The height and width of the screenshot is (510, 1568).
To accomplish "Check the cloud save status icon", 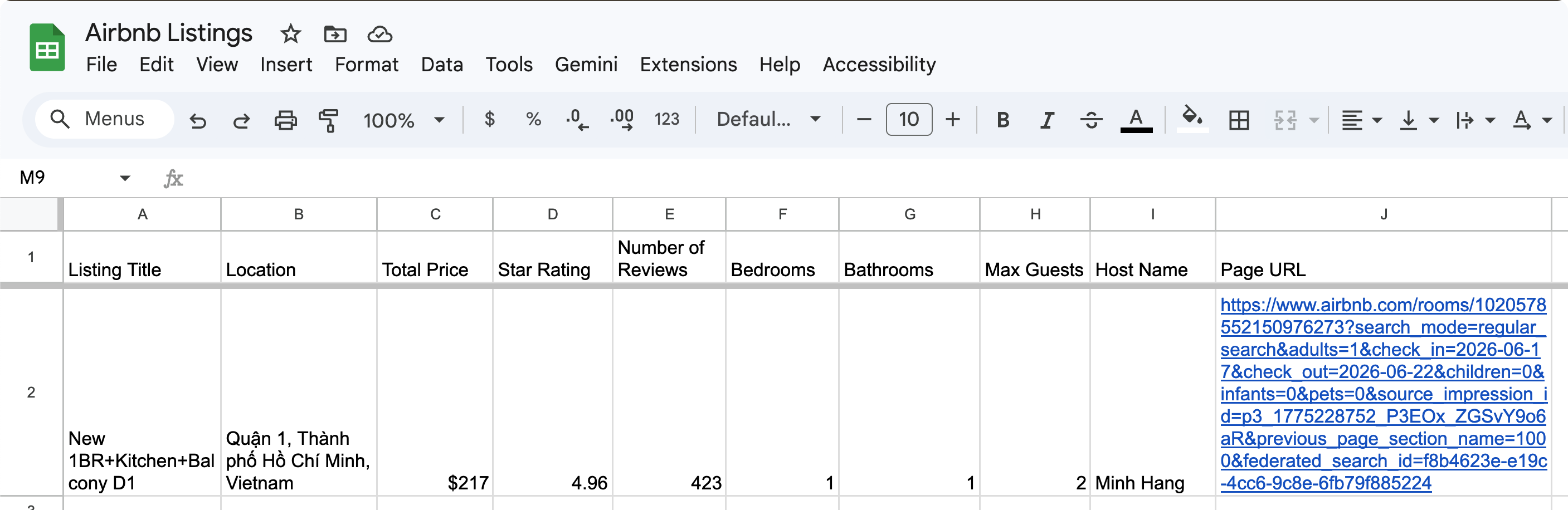I will 380,34.
